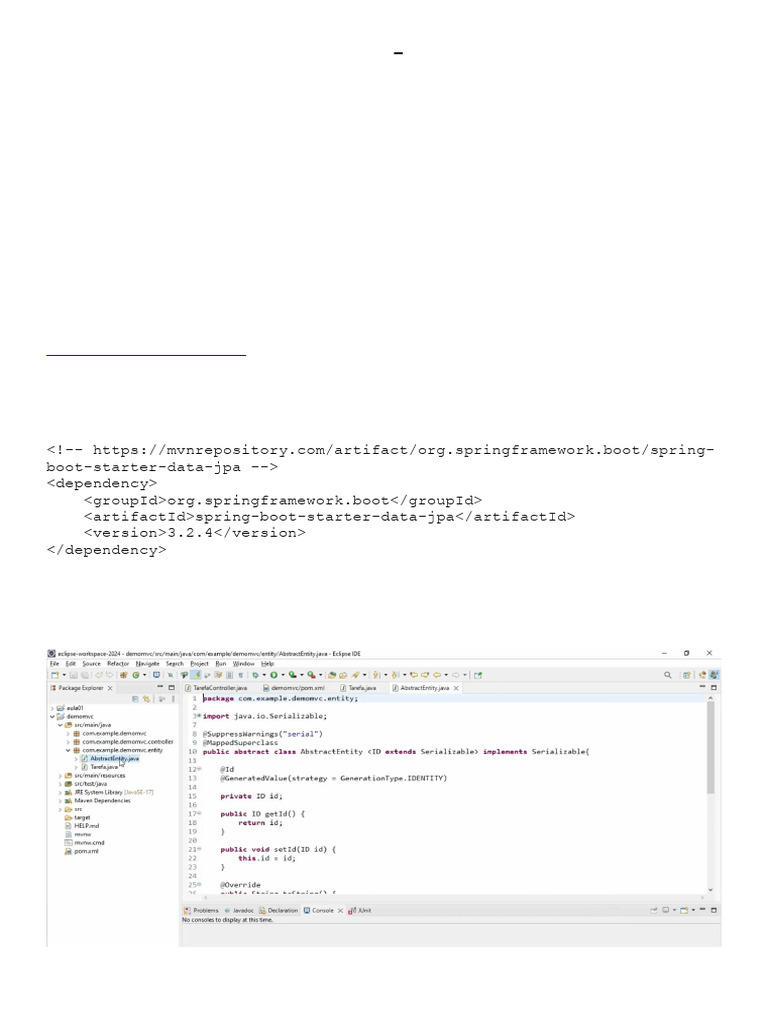The width and height of the screenshot is (768, 1024).
Task: Click the Coverage run icon in toolbar
Action: 293,675
